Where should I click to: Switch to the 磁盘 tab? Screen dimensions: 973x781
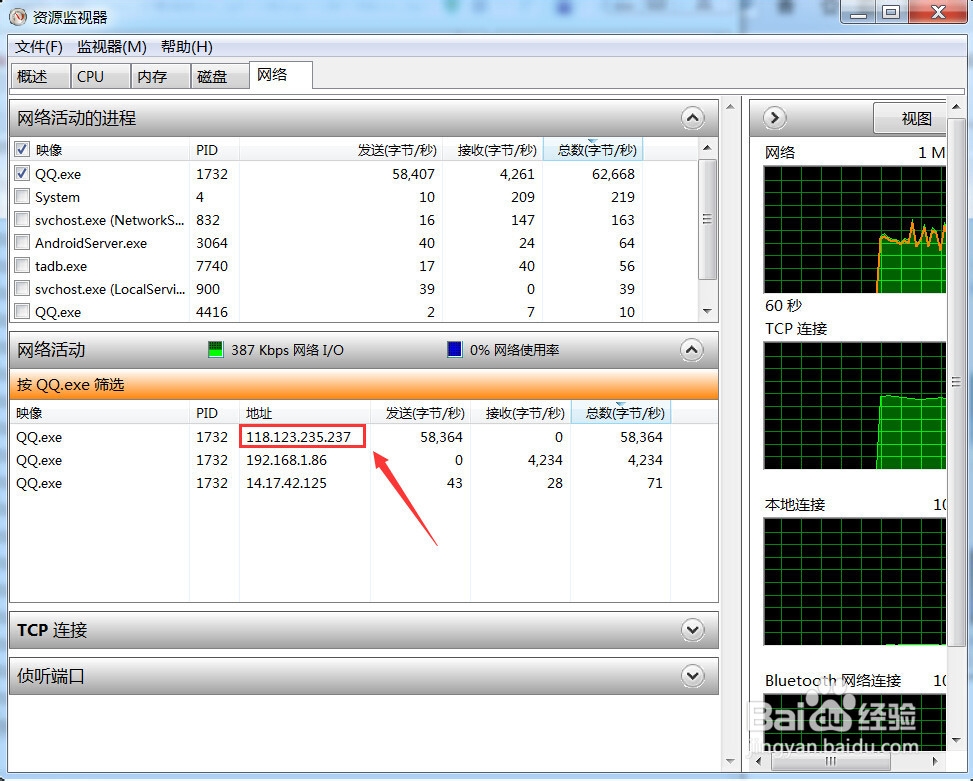(x=220, y=76)
